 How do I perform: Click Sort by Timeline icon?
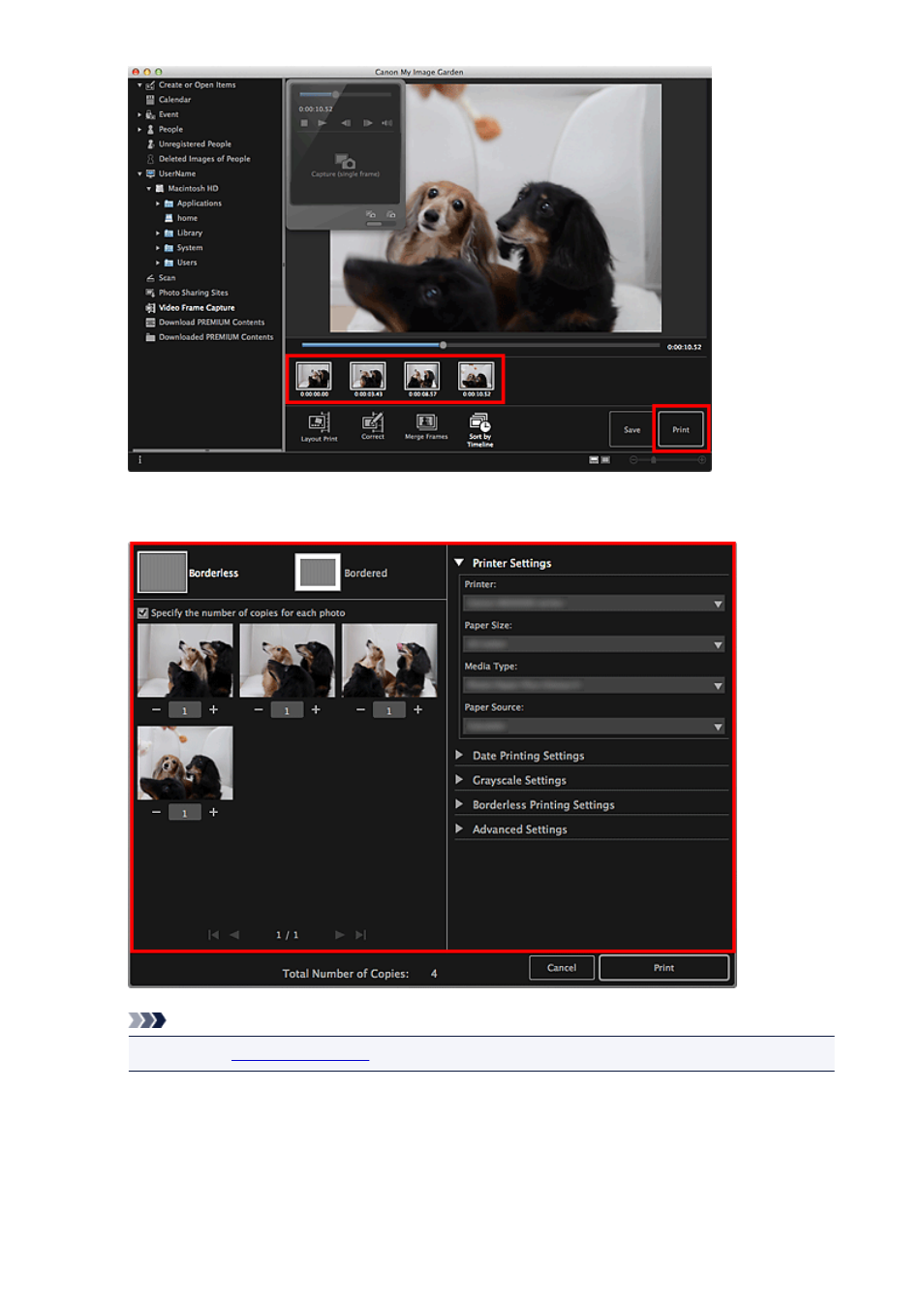480,422
